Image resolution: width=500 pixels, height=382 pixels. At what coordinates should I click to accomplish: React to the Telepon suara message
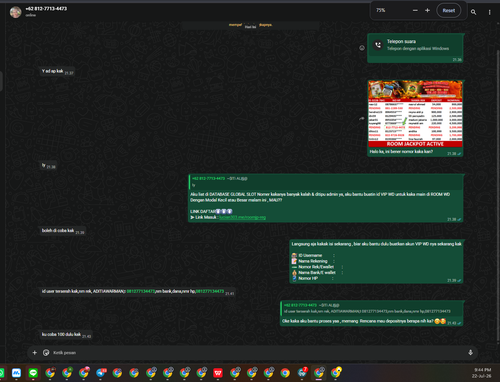[362, 48]
